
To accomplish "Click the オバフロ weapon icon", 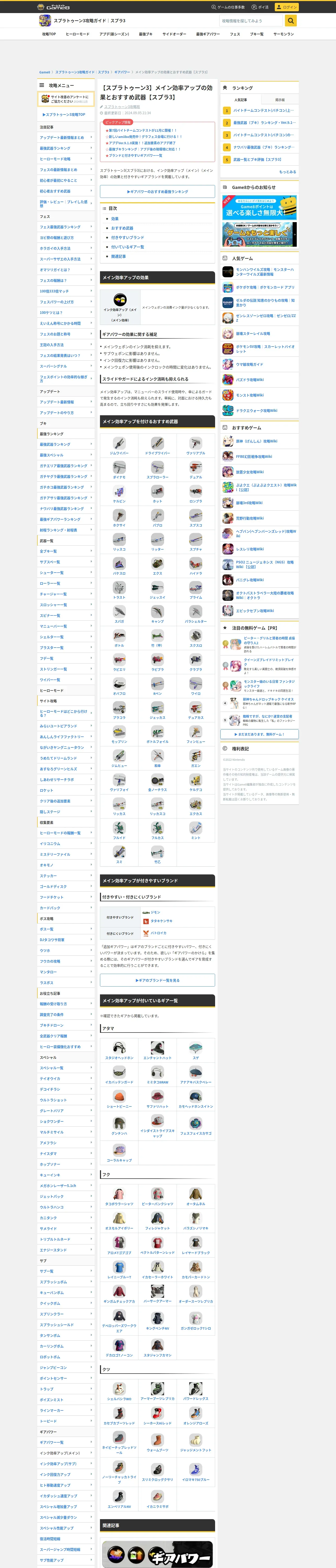I will 120,684.
